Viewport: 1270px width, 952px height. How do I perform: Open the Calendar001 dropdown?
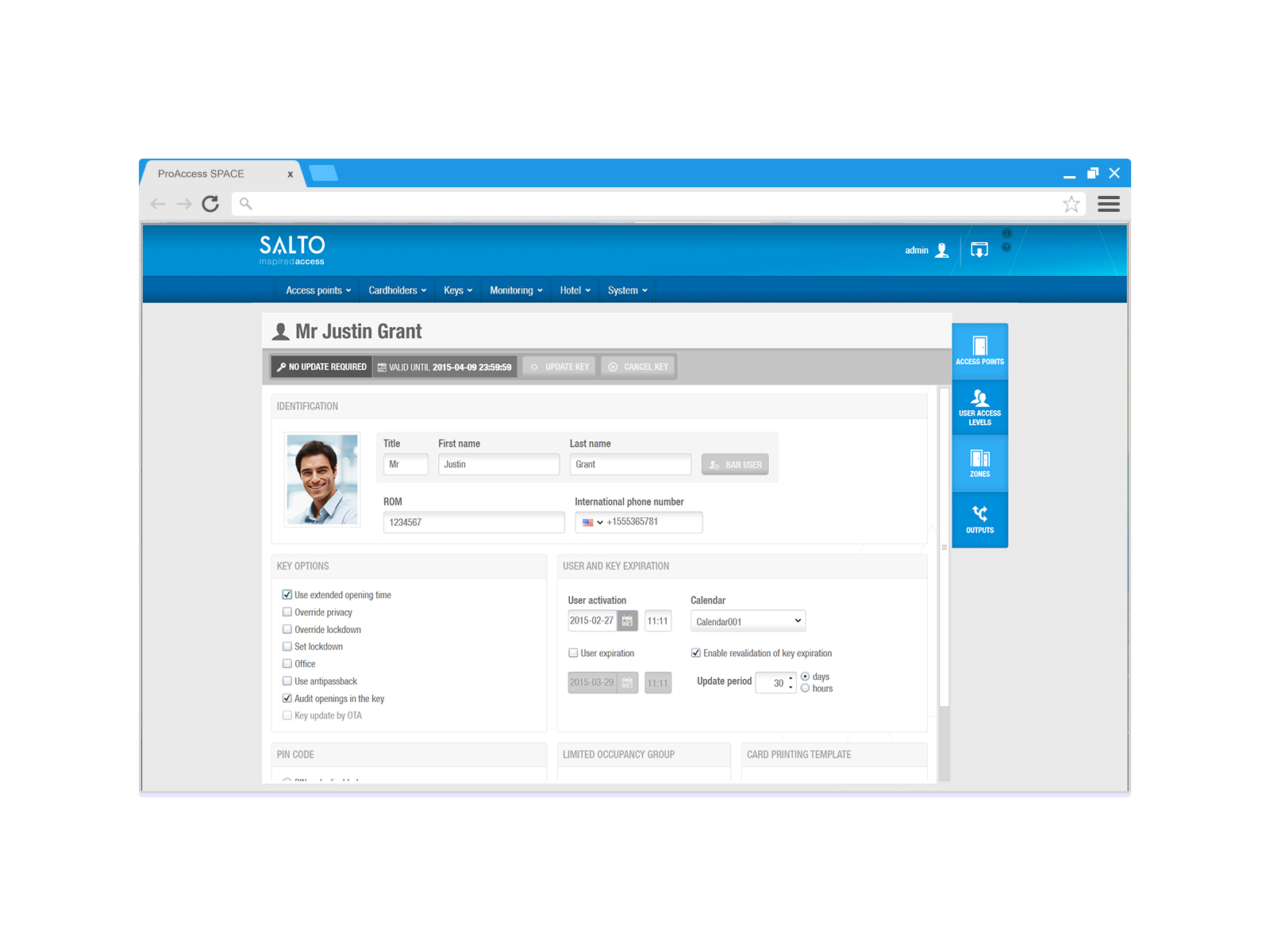click(747, 620)
